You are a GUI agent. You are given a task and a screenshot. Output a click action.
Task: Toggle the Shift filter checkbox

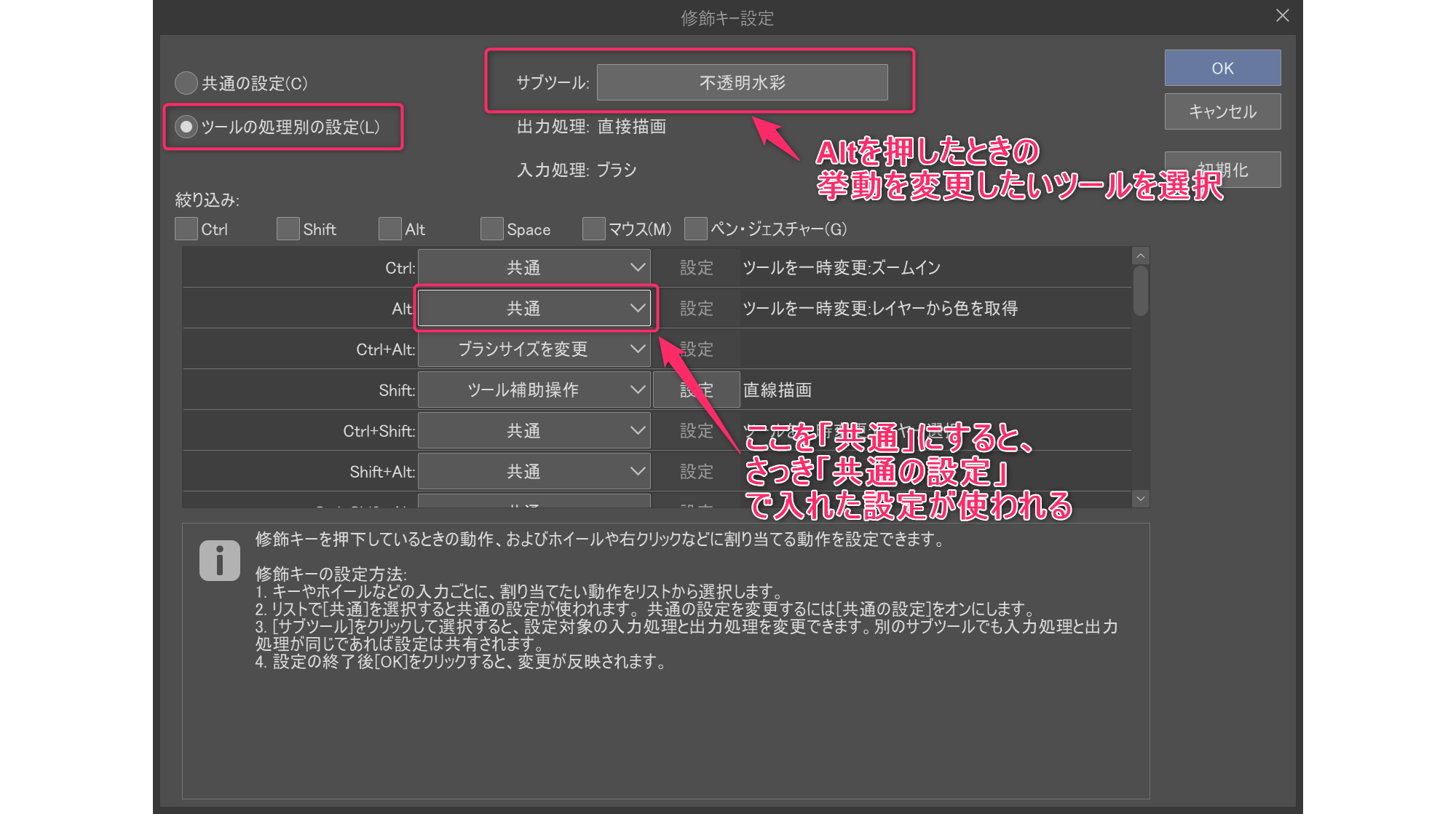288,229
